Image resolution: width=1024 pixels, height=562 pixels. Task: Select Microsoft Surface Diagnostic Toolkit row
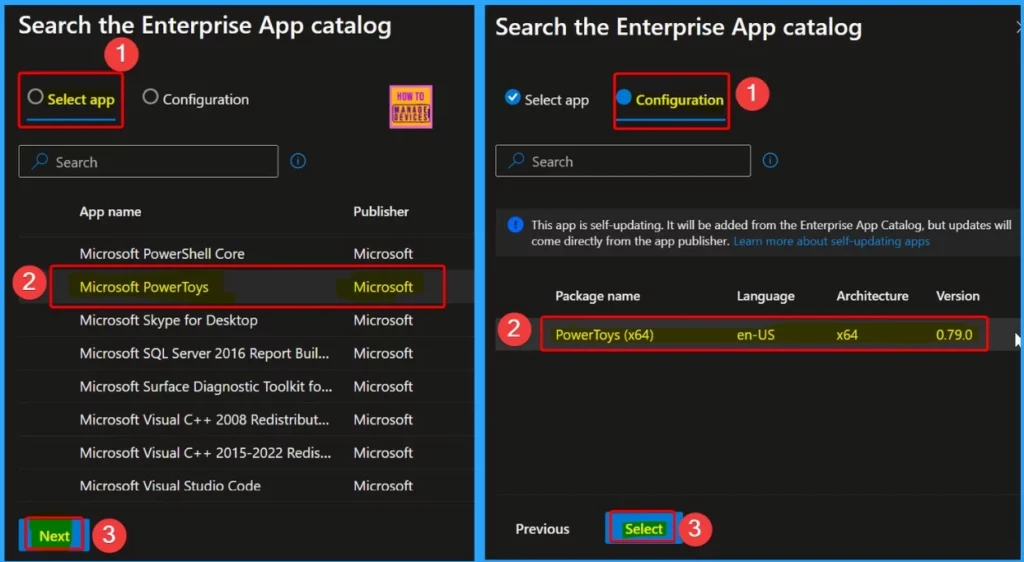point(246,386)
